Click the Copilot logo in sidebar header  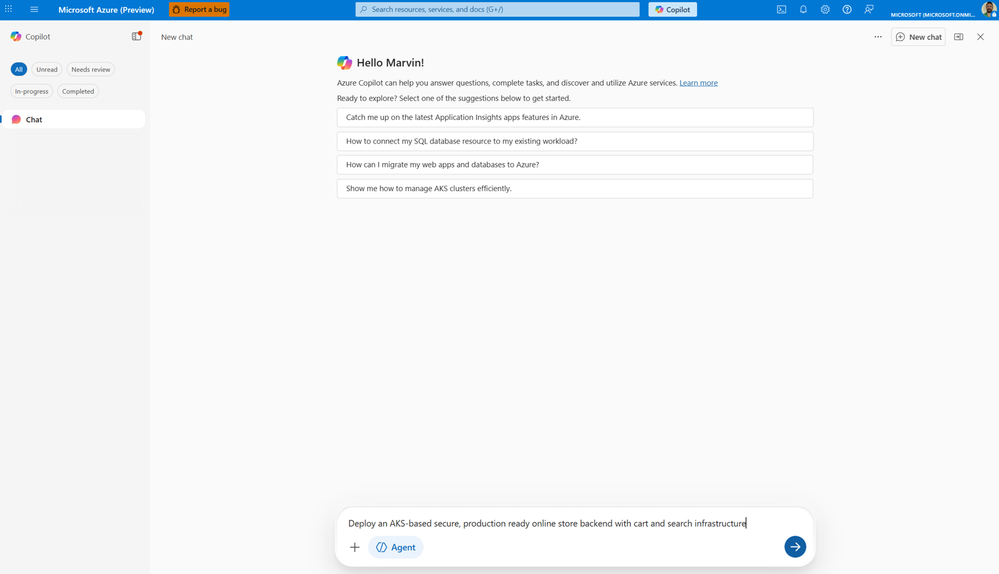tap(16, 36)
